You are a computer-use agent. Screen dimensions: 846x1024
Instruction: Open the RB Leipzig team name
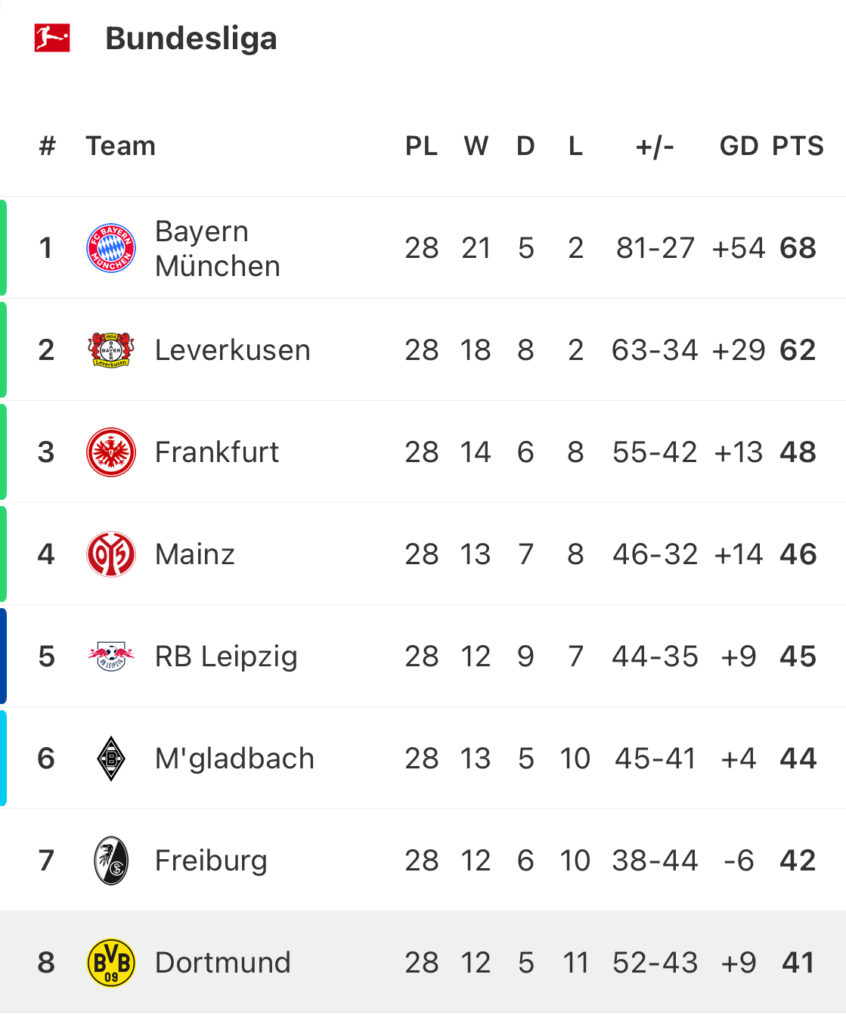(x=226, y=656)
